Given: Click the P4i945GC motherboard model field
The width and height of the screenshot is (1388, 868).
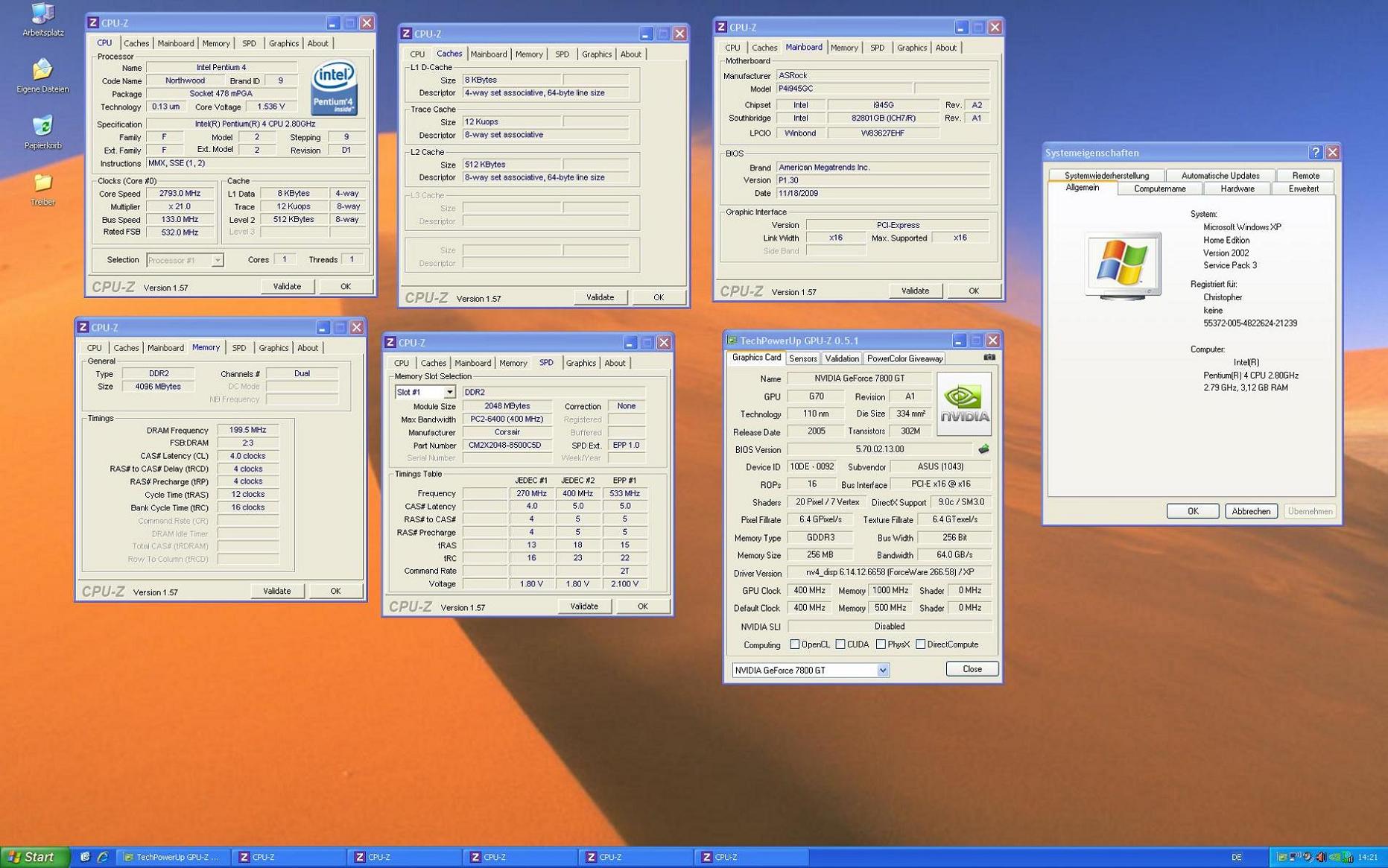Looking at the screenshot, I should 844,89.
